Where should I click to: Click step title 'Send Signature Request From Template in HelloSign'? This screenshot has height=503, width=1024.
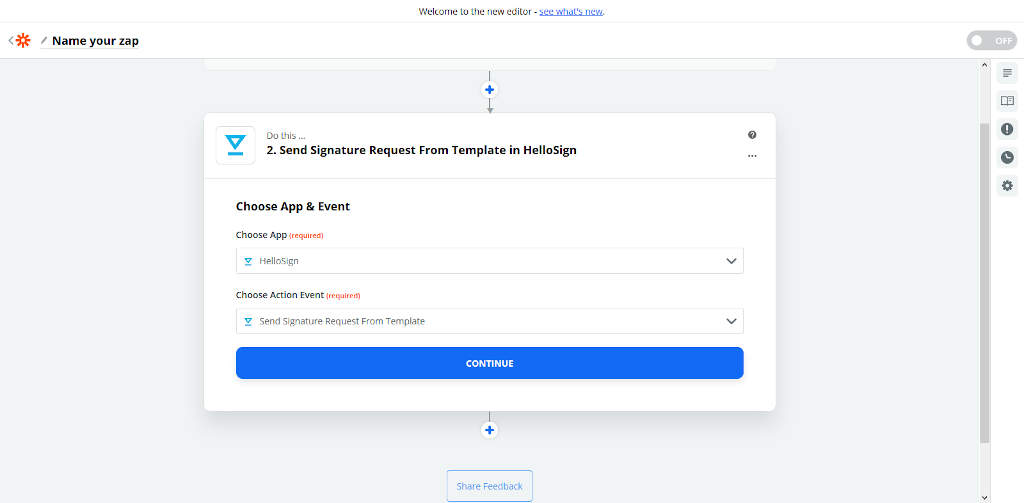[421, 150]
